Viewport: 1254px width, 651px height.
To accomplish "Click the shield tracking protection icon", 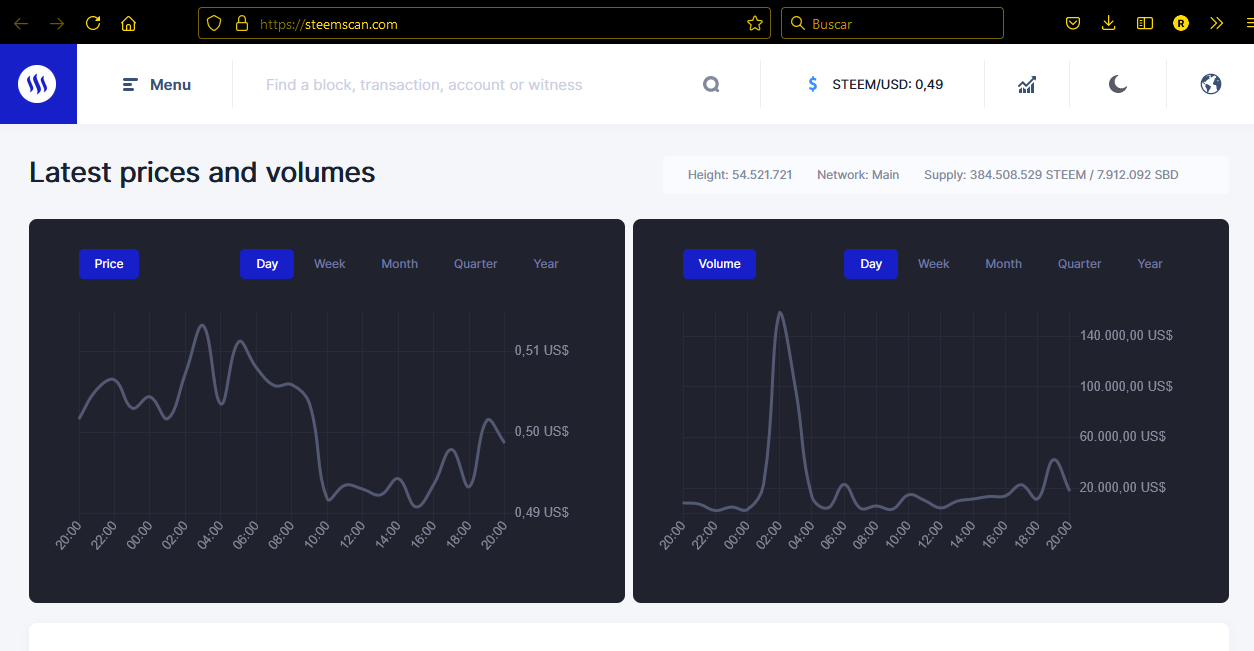I will [x=214, y=23].
